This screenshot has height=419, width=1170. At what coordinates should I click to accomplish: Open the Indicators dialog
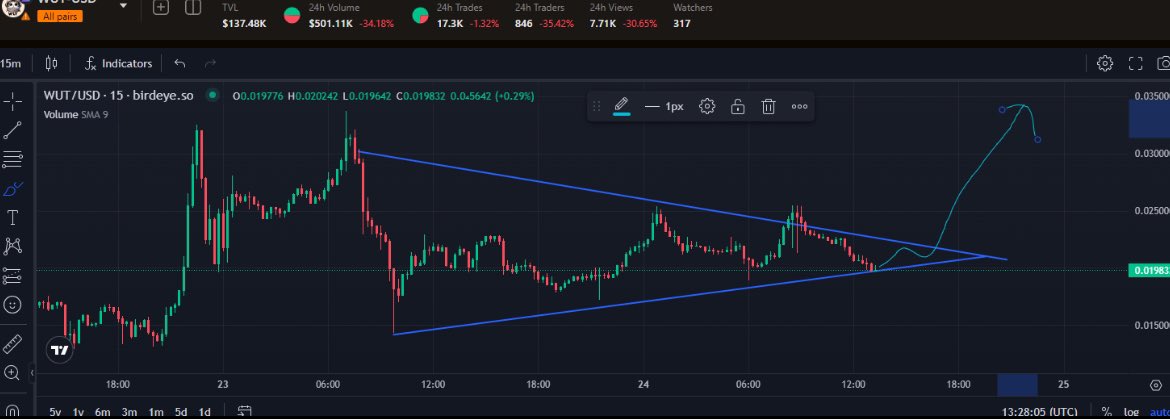coord(118,63)
